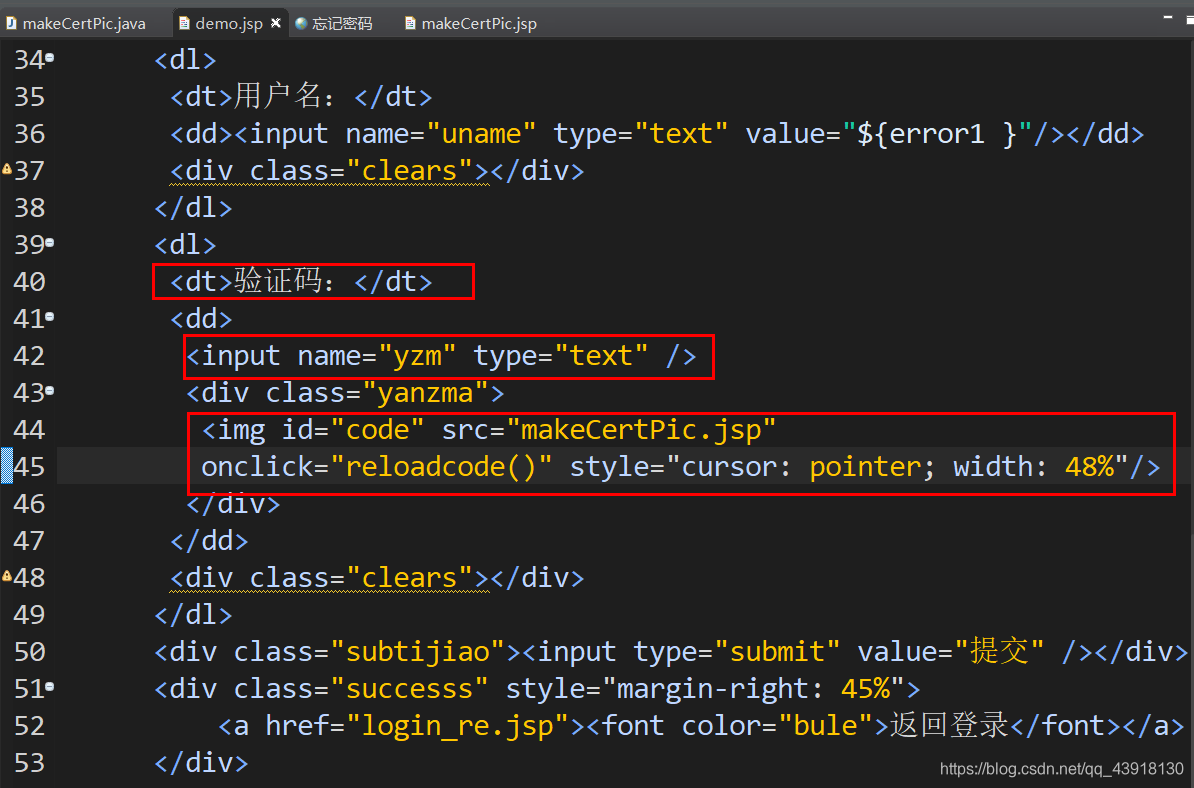Click the "clears" class value on line 48

pyautogui.click(x=410, y=578)
